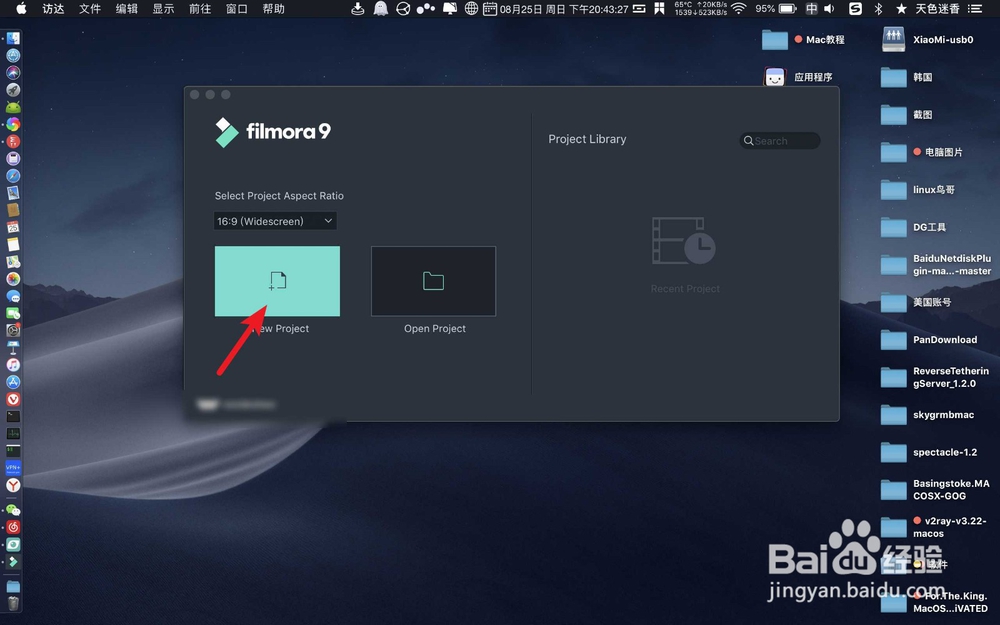Select the XiaoMi-usb0 drive on the desktop
This screenshot has height=625, width=1000.
[928, 40]
